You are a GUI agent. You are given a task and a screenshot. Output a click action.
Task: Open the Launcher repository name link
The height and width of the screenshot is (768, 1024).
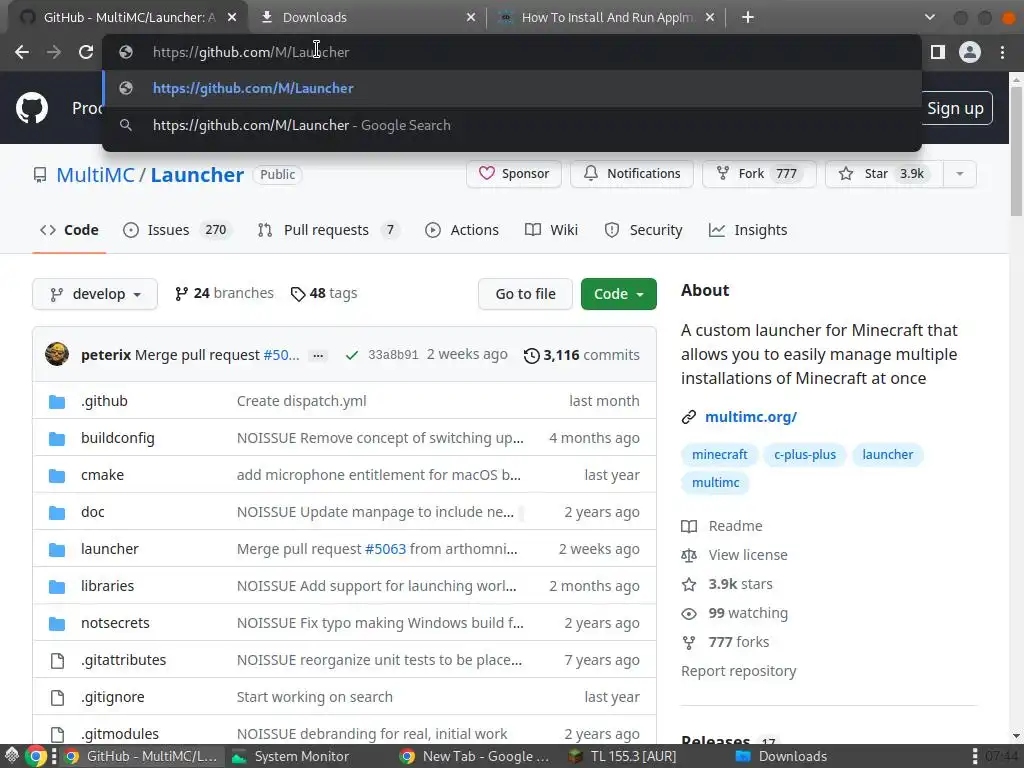tap(197, 175)
